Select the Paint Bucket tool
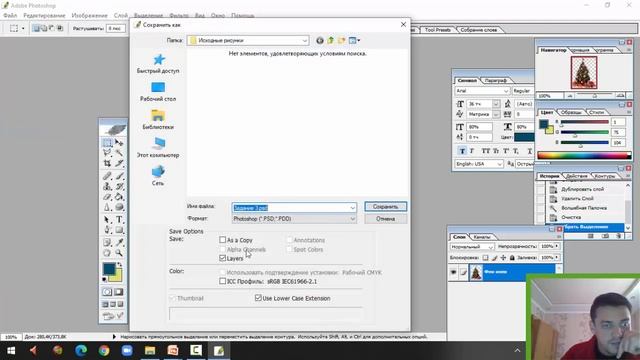Viewport: 640px width, 360px height. pyautogui.click(x=119, y=197)
